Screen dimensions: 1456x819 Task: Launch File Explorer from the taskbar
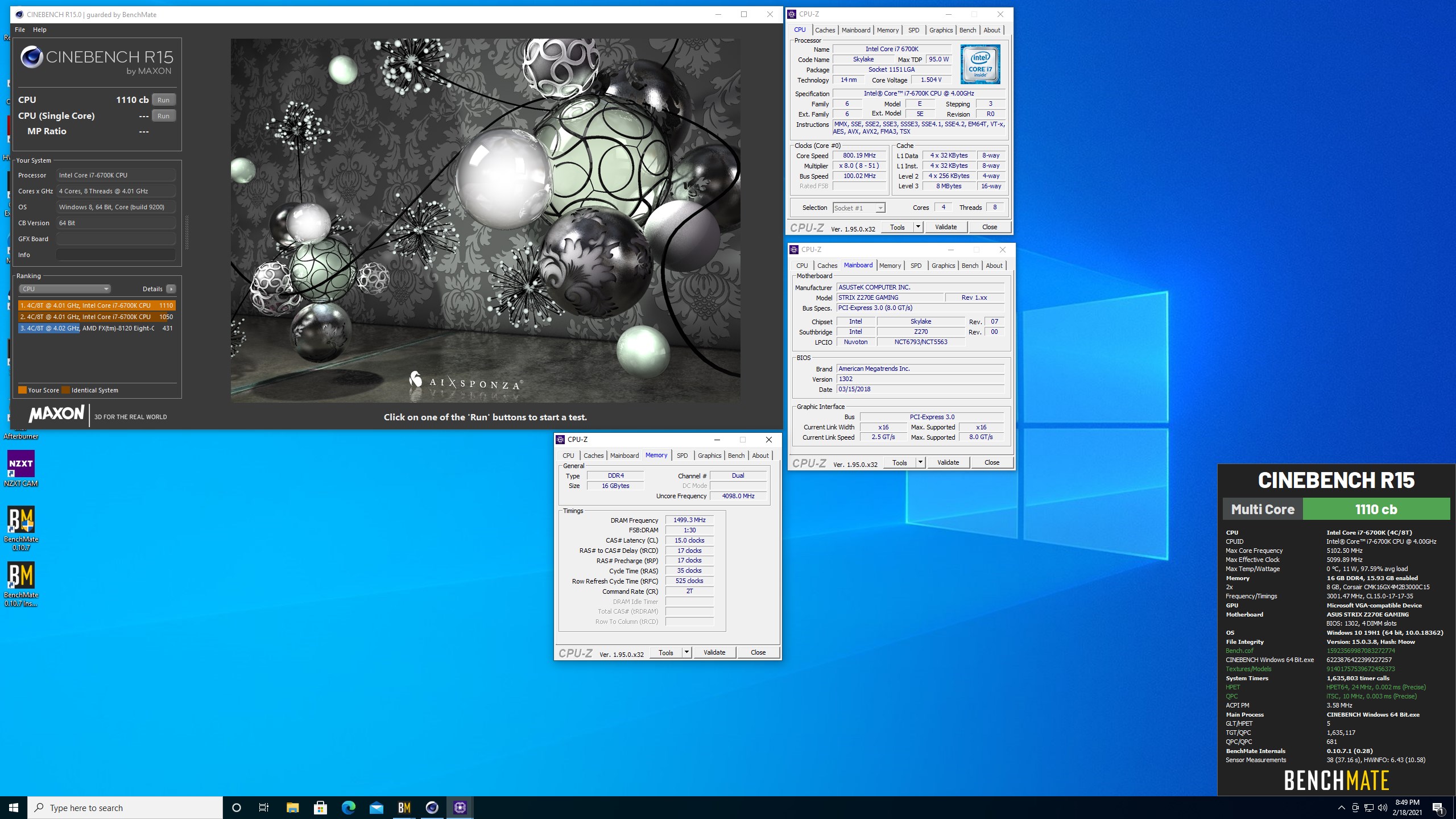coord(292,808)
